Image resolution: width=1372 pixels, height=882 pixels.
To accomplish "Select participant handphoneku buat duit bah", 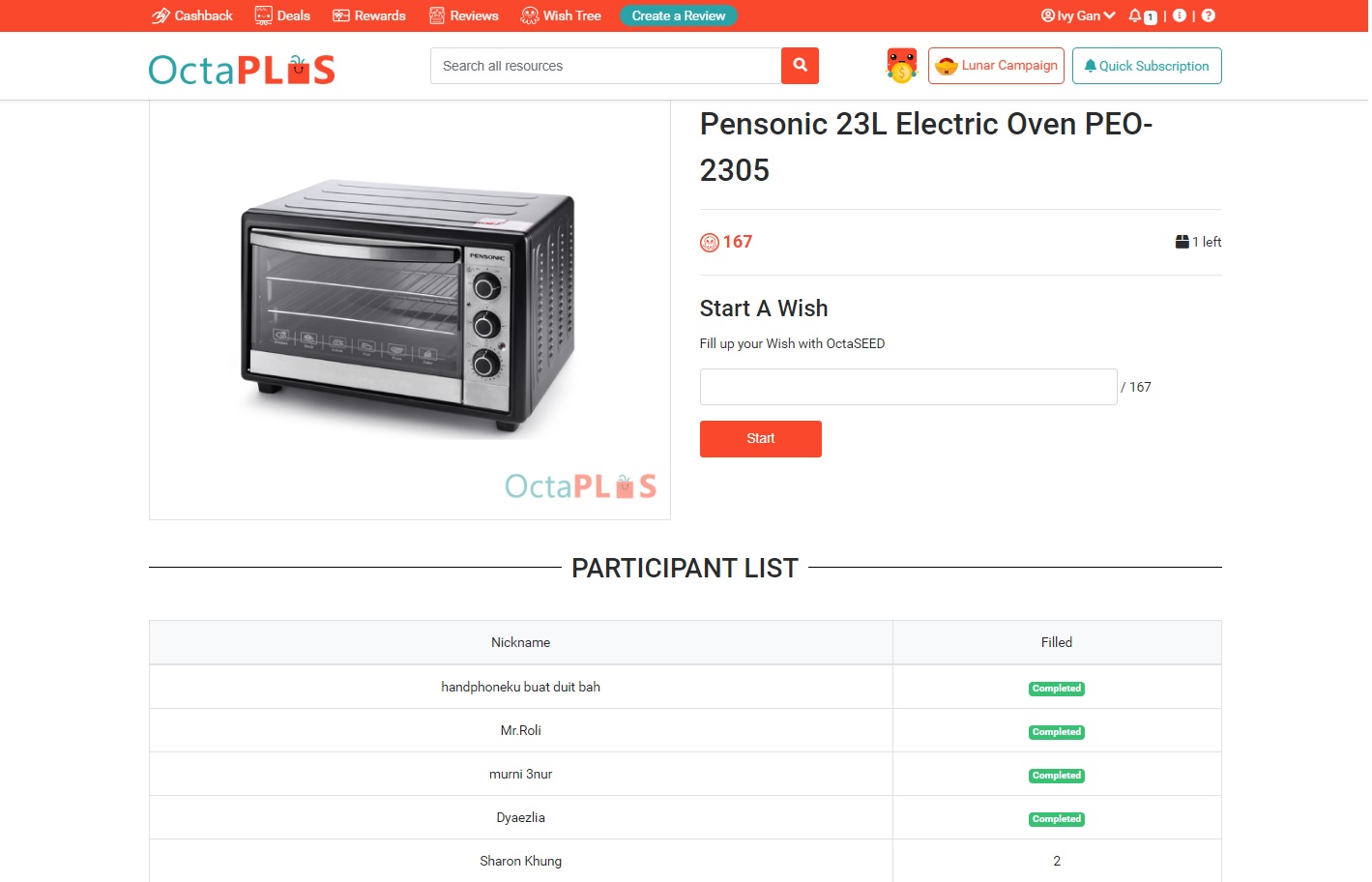I will point(521,687).
